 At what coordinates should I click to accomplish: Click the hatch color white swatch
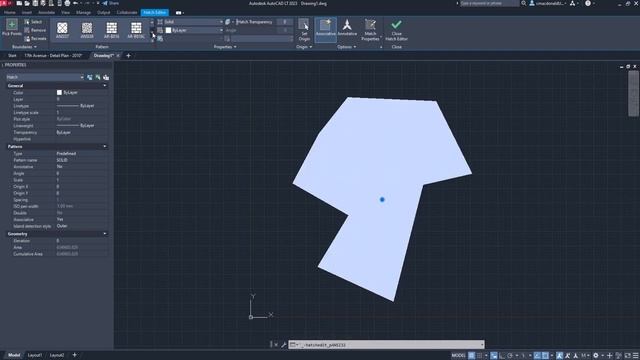(168, 30)
